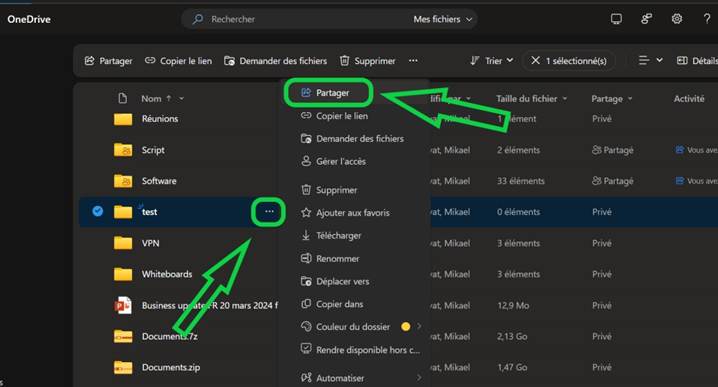Open the Business update PowerPoint file
718x387 pixels.
point(210,305)
